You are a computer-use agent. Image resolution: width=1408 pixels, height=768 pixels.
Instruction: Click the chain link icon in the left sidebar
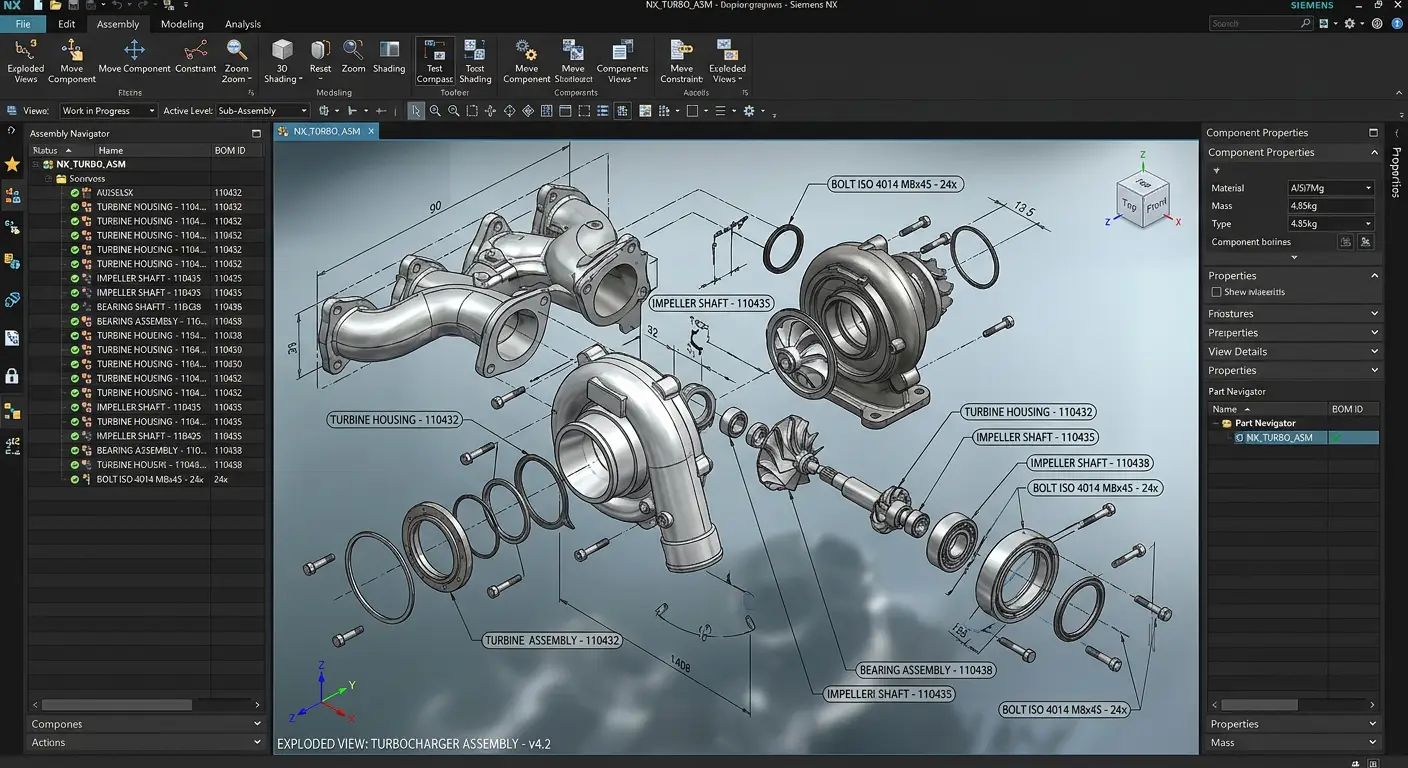12,299
